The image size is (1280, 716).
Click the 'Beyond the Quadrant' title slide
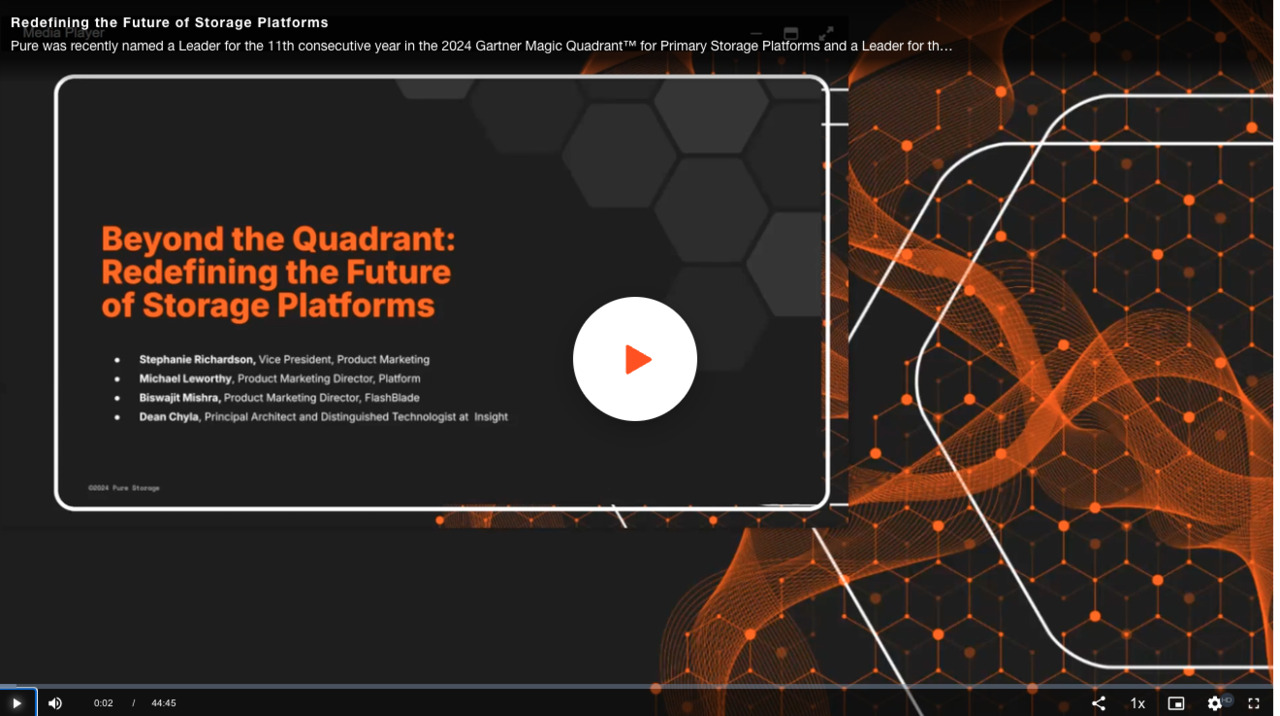click(x=277, y=272)
